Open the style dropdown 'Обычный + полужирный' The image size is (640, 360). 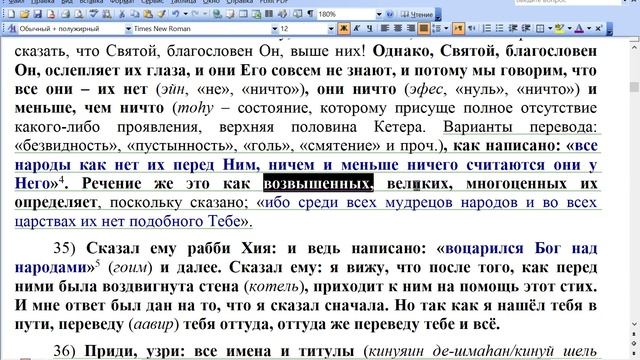[128, 29]
